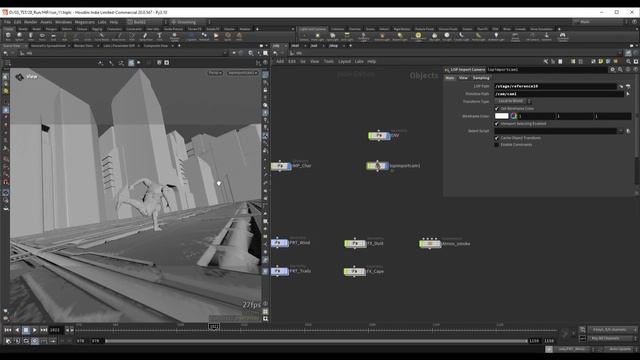Click the Sphere shelf tool
The width and height of the screenshot is (640, 360).
click(x=19, y=37)
